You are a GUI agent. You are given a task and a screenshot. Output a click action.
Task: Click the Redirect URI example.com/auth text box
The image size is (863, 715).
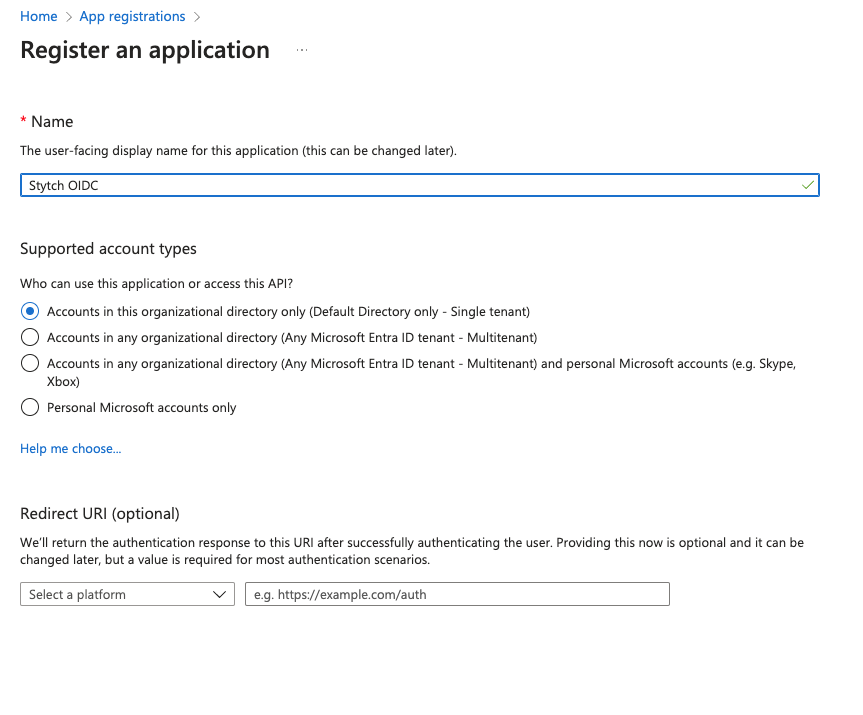click(457, 594)
